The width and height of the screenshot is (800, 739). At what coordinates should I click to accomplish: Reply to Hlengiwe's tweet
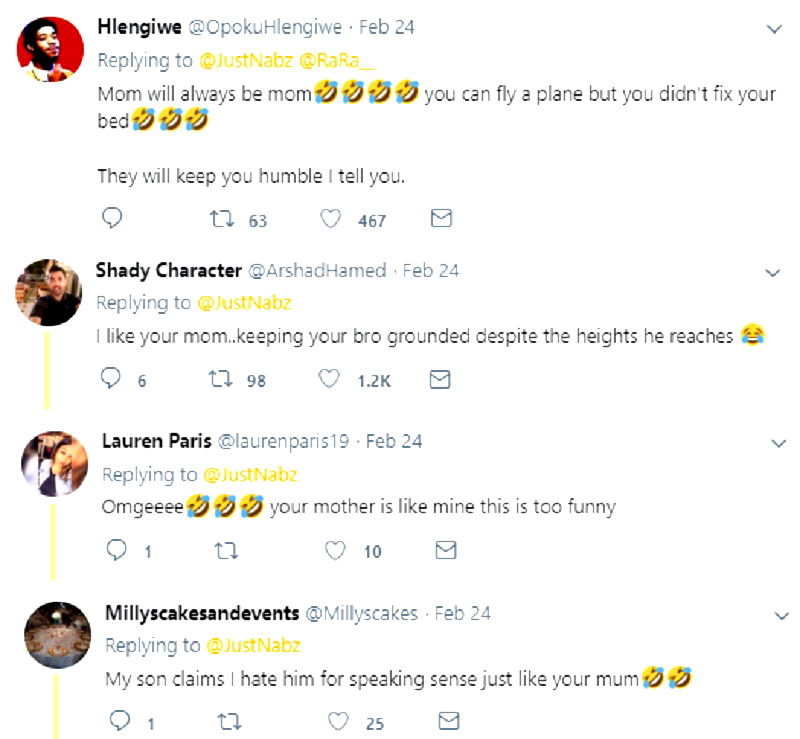(112, 218)
